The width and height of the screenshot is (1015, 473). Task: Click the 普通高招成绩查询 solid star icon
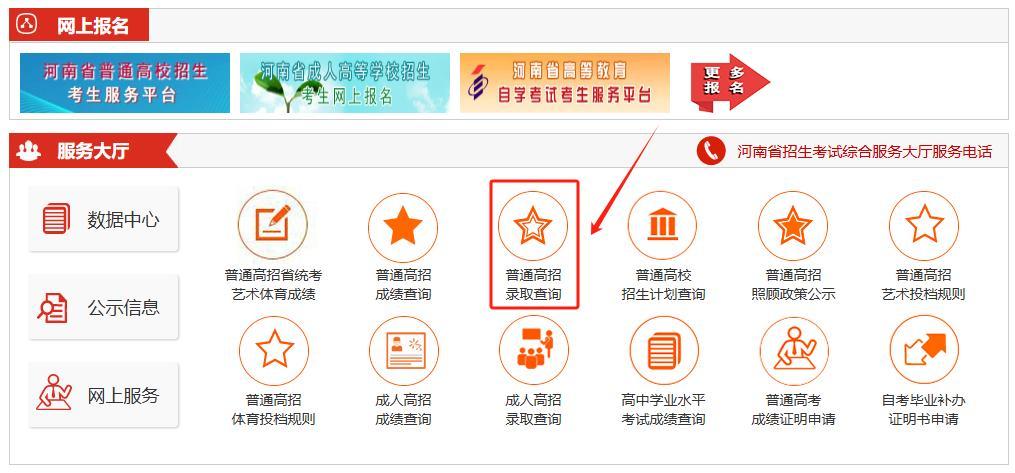403,226
